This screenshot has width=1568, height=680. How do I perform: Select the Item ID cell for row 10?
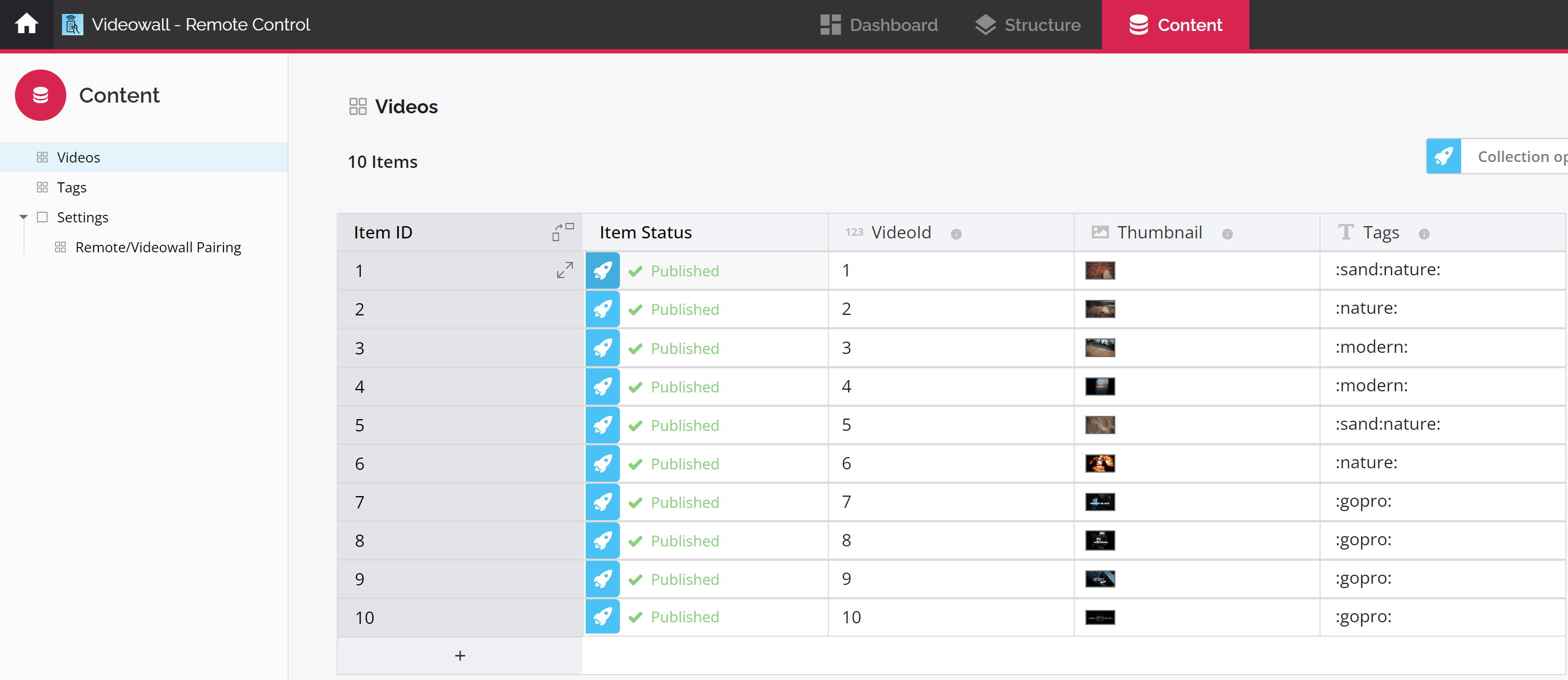(460, 617)
